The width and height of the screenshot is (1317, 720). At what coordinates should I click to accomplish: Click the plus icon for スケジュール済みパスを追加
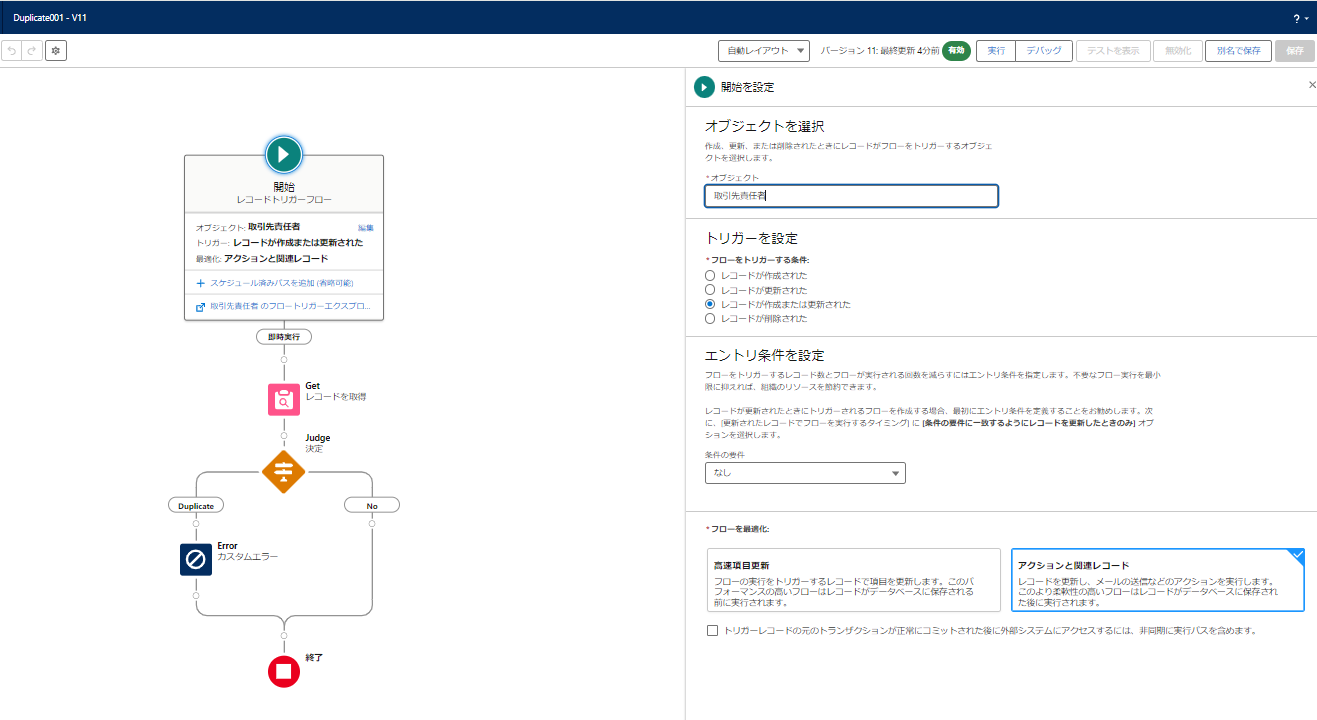pyautogui.click(x=201, y=283)
